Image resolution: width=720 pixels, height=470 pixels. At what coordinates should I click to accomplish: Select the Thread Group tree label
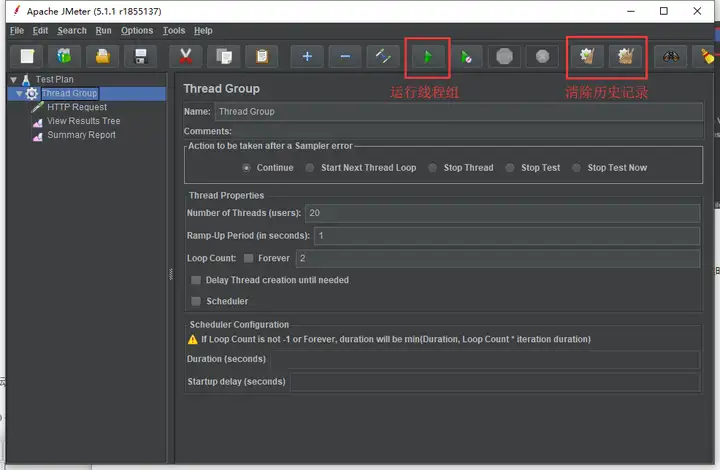pos(70,94)
